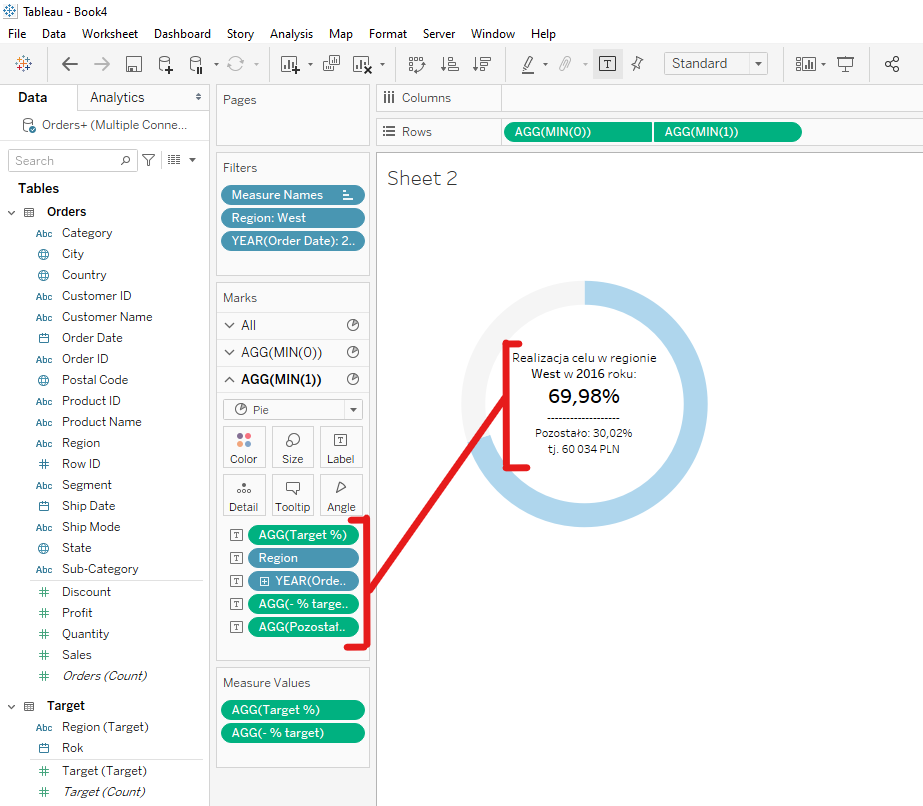Image resolution: width=923 pixels, height=806 pixels.
Task: Switch to the Analytics tab
Action: 117,97
